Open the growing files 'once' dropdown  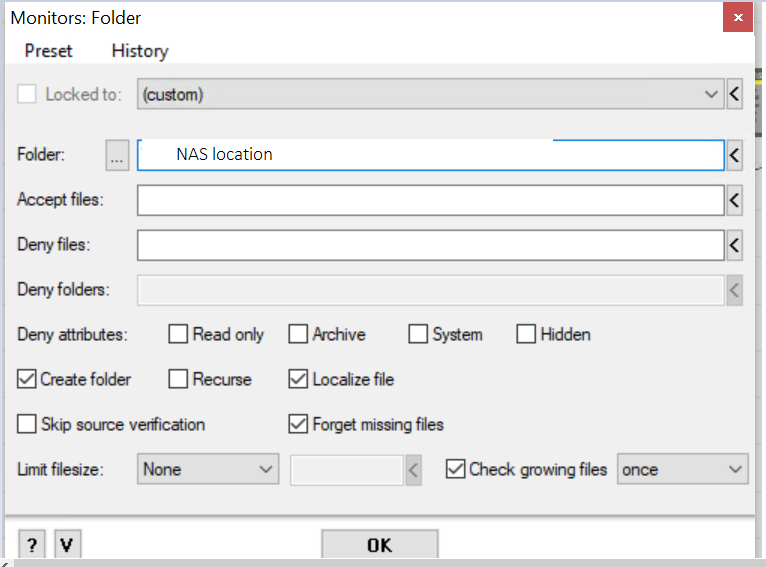682,469
